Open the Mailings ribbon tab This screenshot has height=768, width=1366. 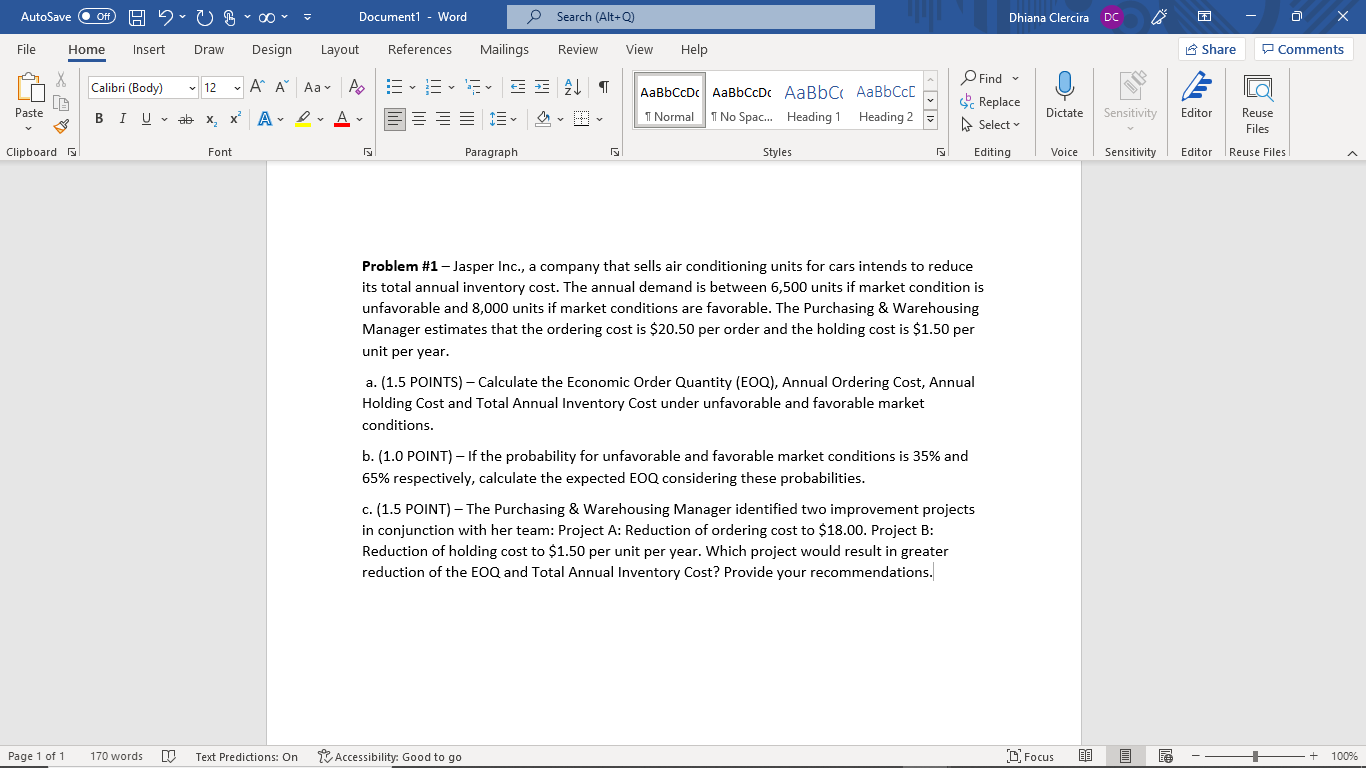(504, 49)
